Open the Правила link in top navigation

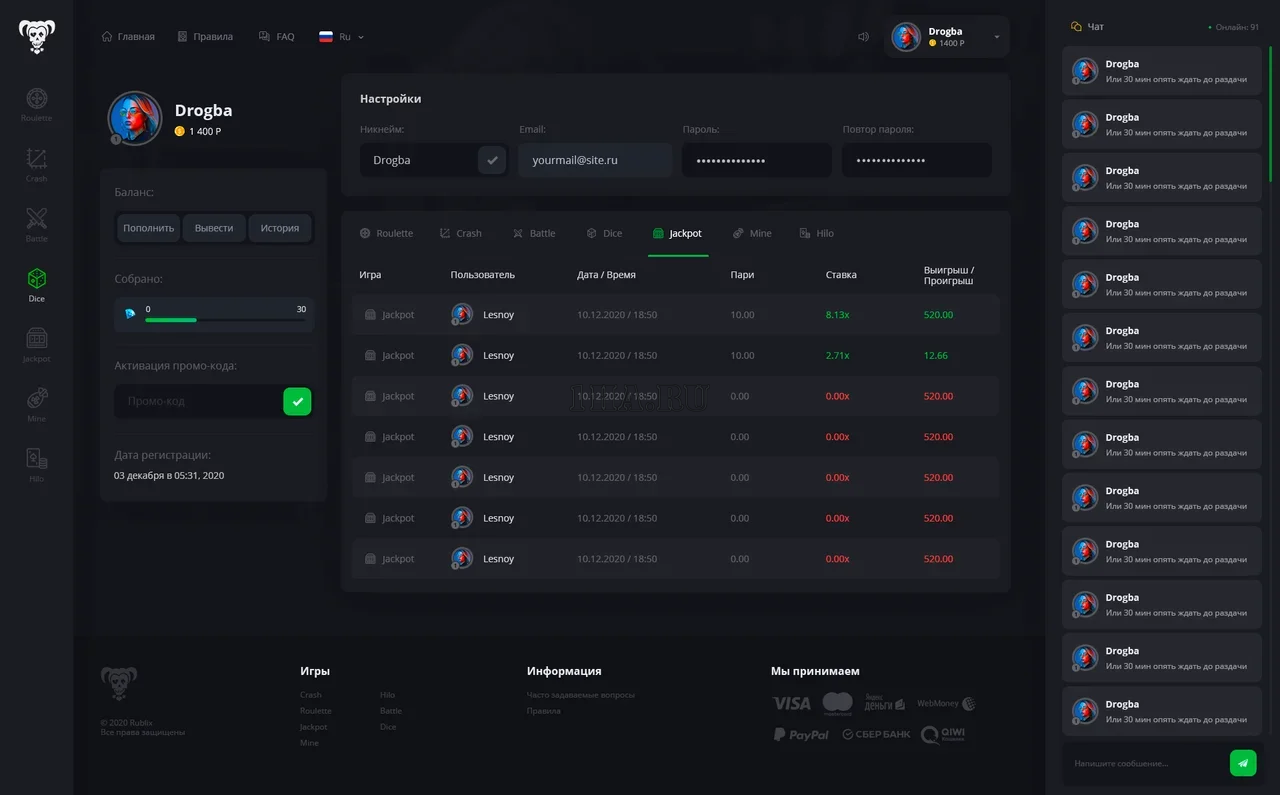pyautogui.click(x=205, y=37)
